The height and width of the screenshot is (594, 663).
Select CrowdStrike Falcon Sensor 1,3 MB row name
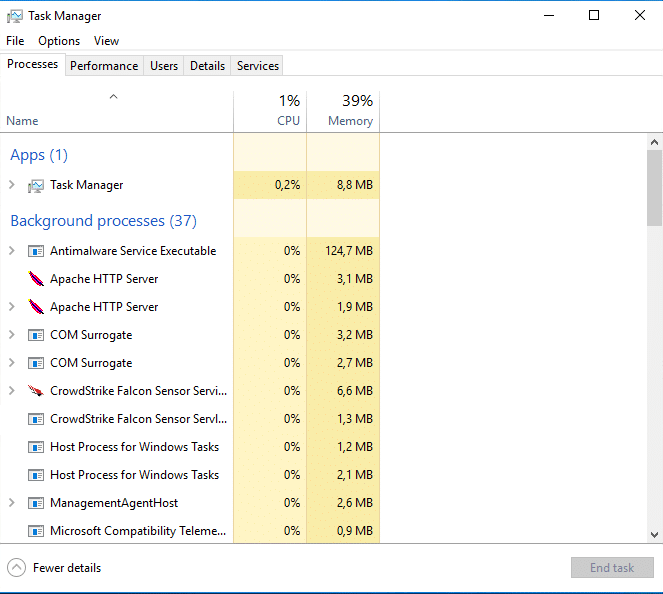point(139,419)
